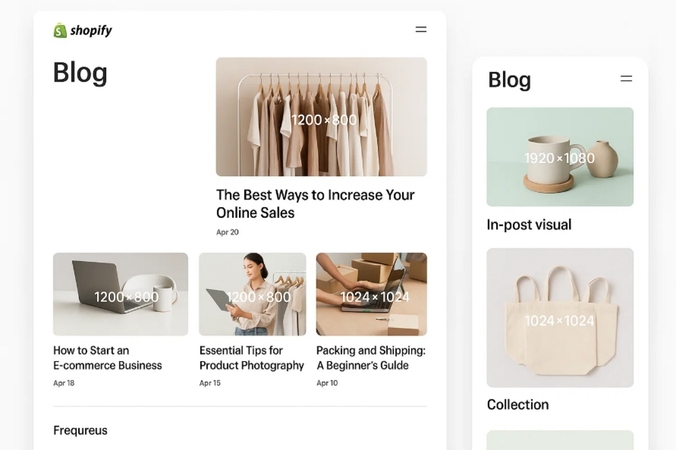Click the laptop and mug thumbnail
Screen dimensions: 676x450
click(120, 294)
